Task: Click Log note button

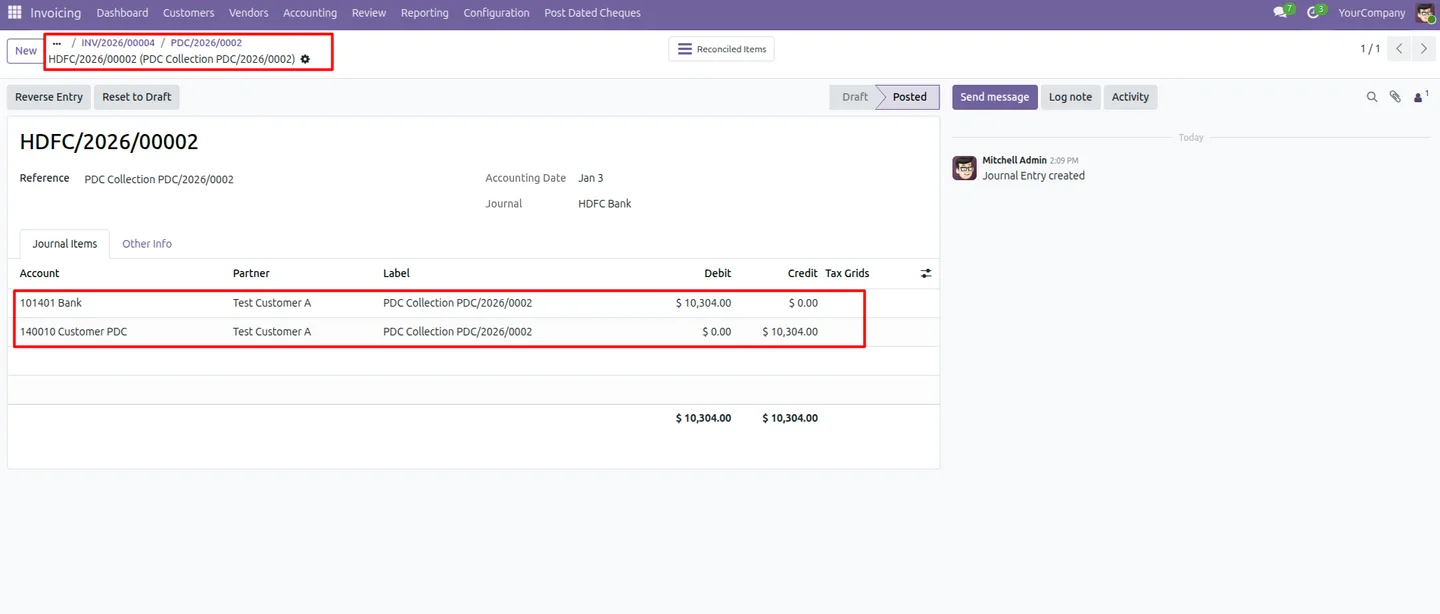Action: 1070,97
